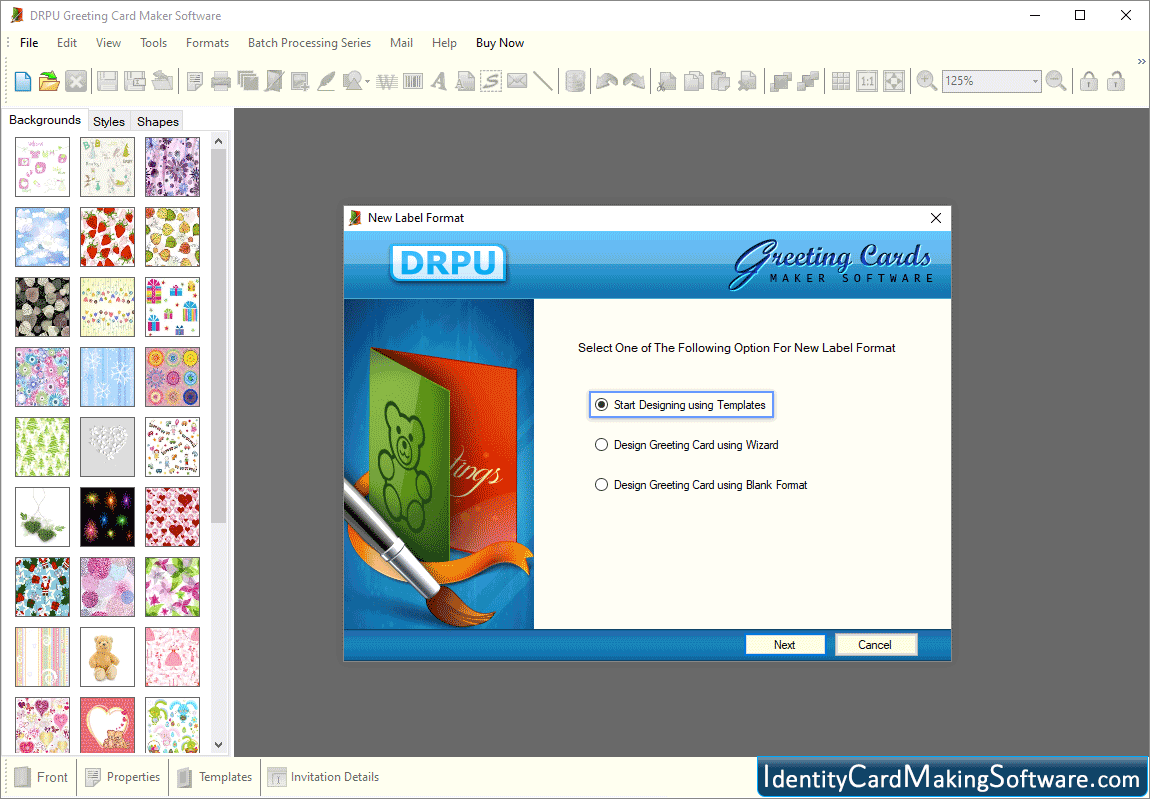Click the backgrounds scrollbar up arrow
Image resolution: width=1150 pixels, height=799 pixels.
pos(219,141)
